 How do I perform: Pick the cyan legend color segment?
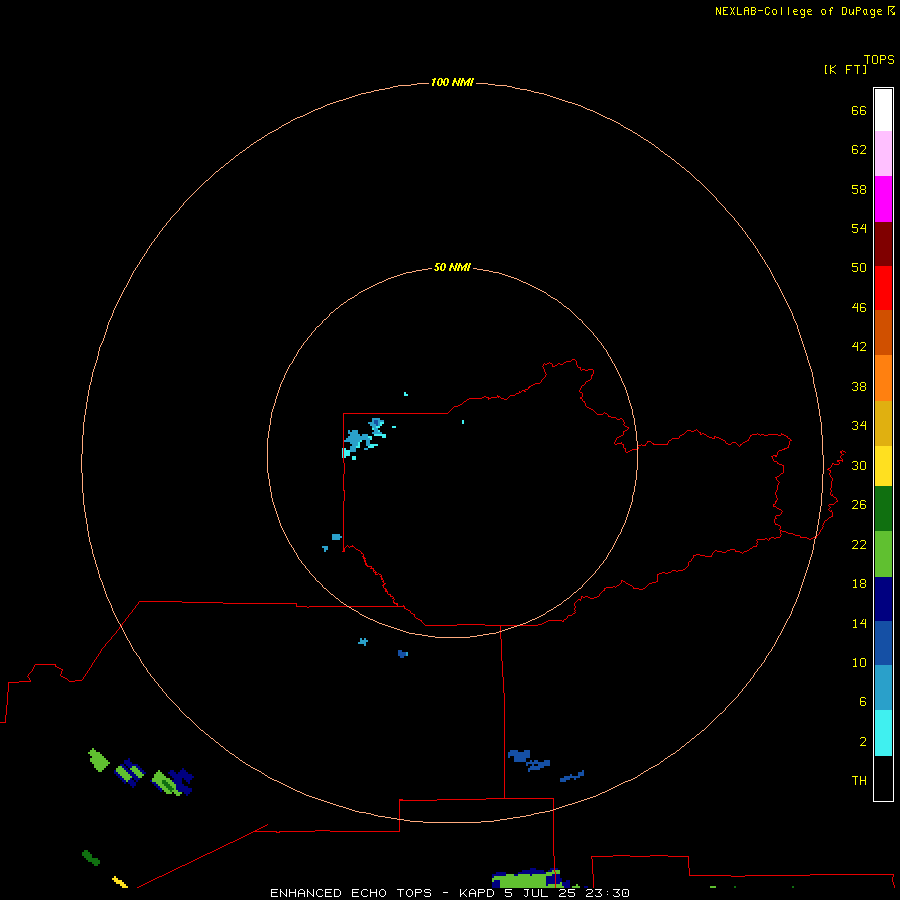(x=883, y=733)
